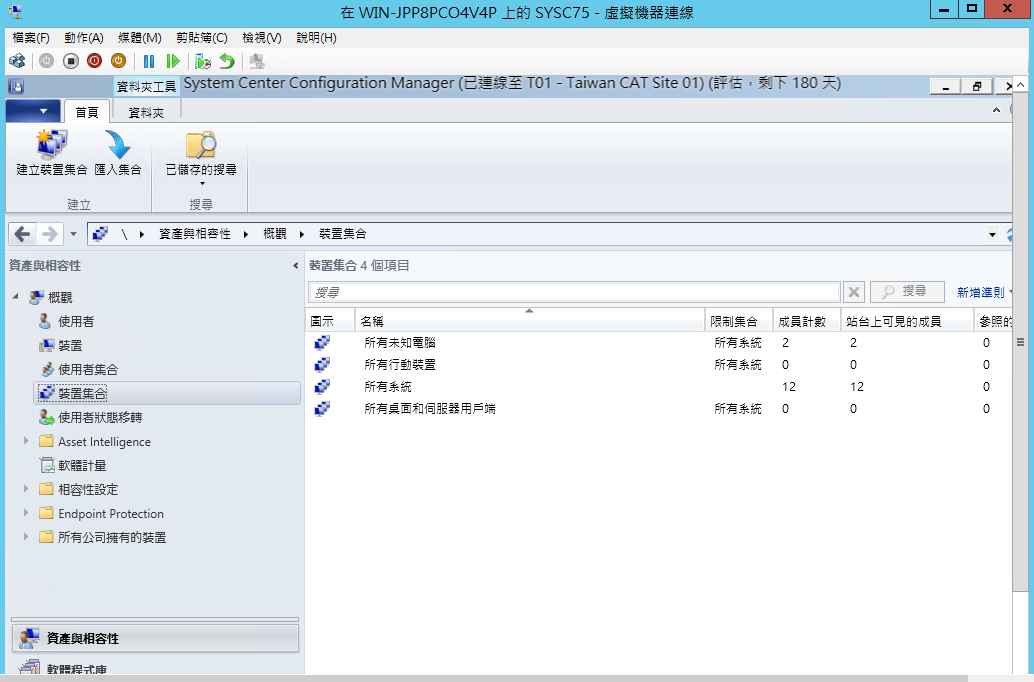The image size is (1034, 682).
Task: Click the collection icon beside 所有系統
Action: pyautogui.click(x=322, y=387)
